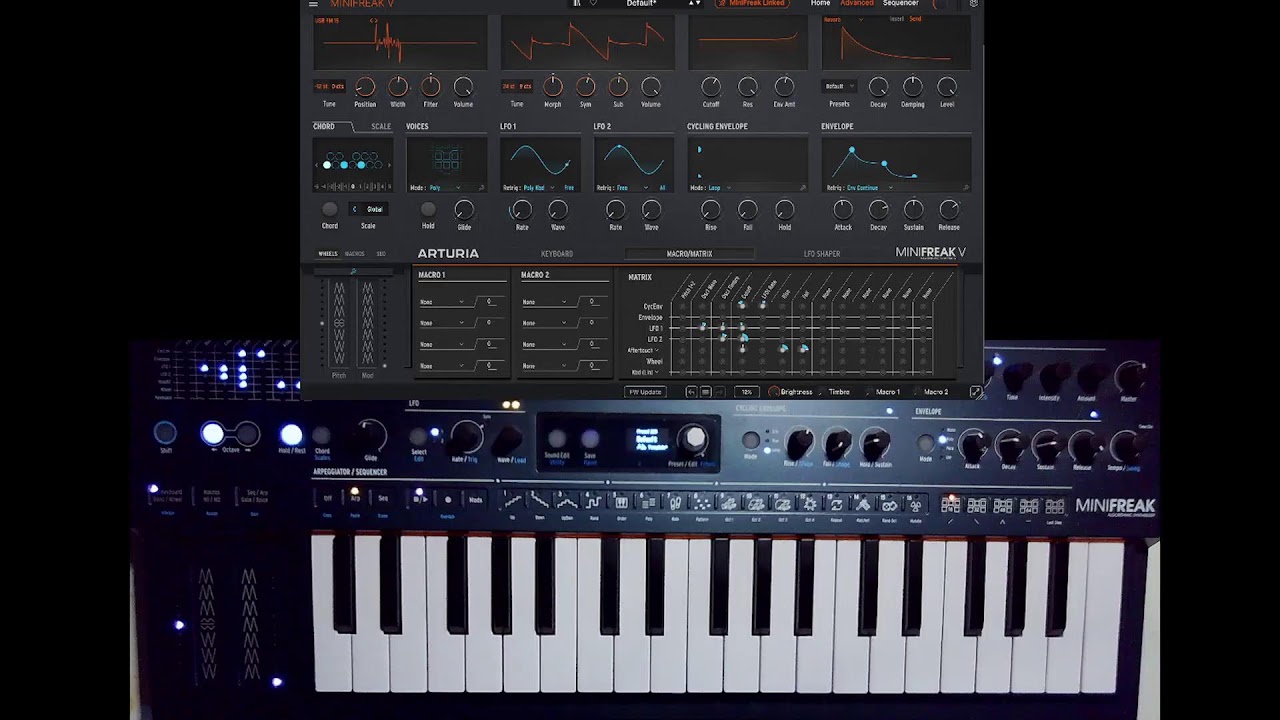
Task: Open Cycling Envelope settings wrench icon
Action: tap(802, 187)
